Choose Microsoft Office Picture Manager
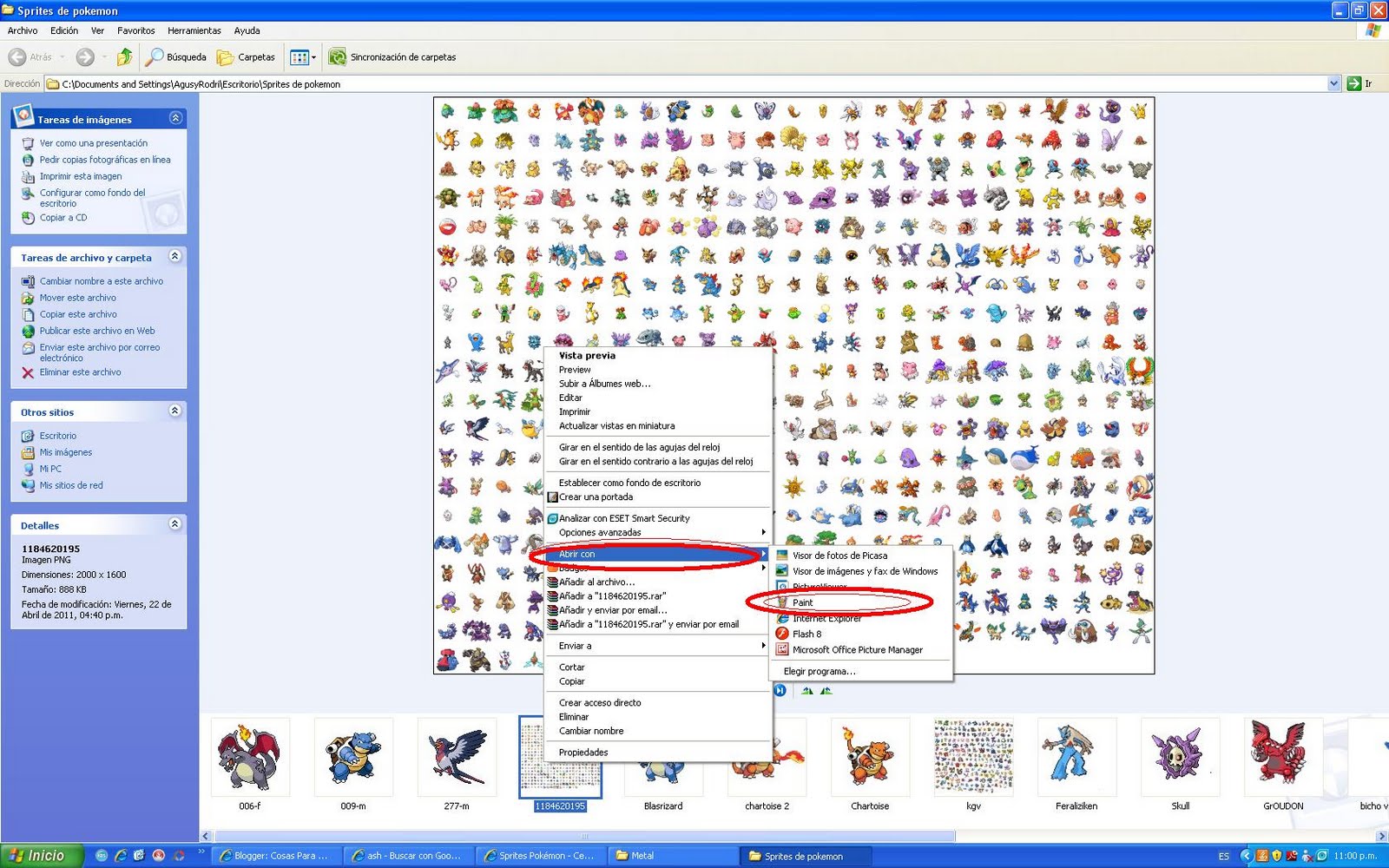The height and width of the screenshot is (868, 1389). [857, 649]
